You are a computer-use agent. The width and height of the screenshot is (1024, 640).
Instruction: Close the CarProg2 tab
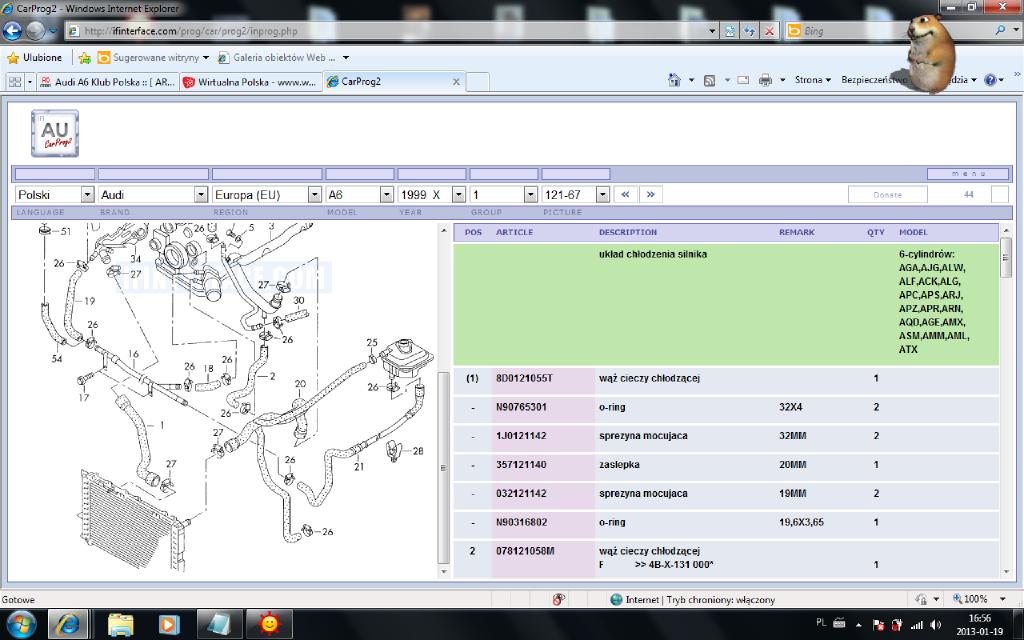(x=456, y=82)
